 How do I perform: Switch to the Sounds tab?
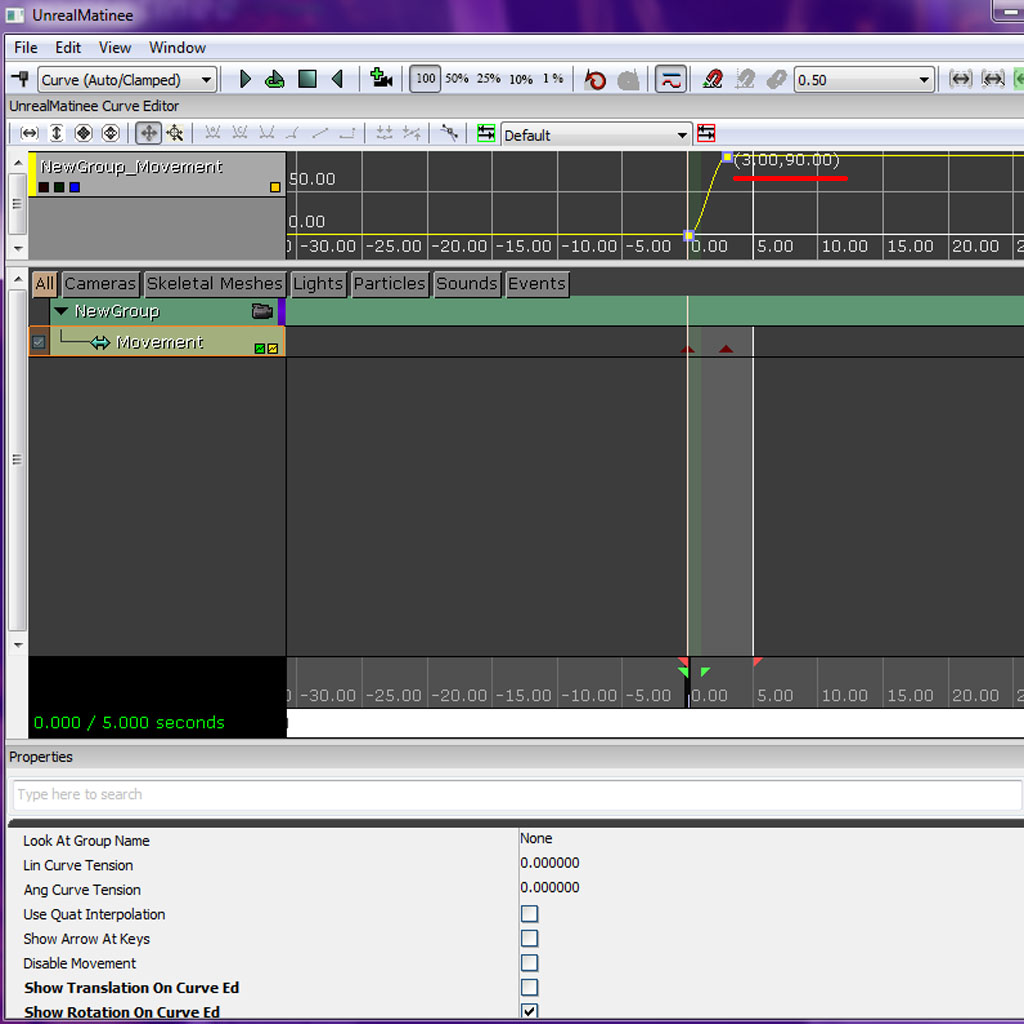pyautogui.click(x=466, y=284)
